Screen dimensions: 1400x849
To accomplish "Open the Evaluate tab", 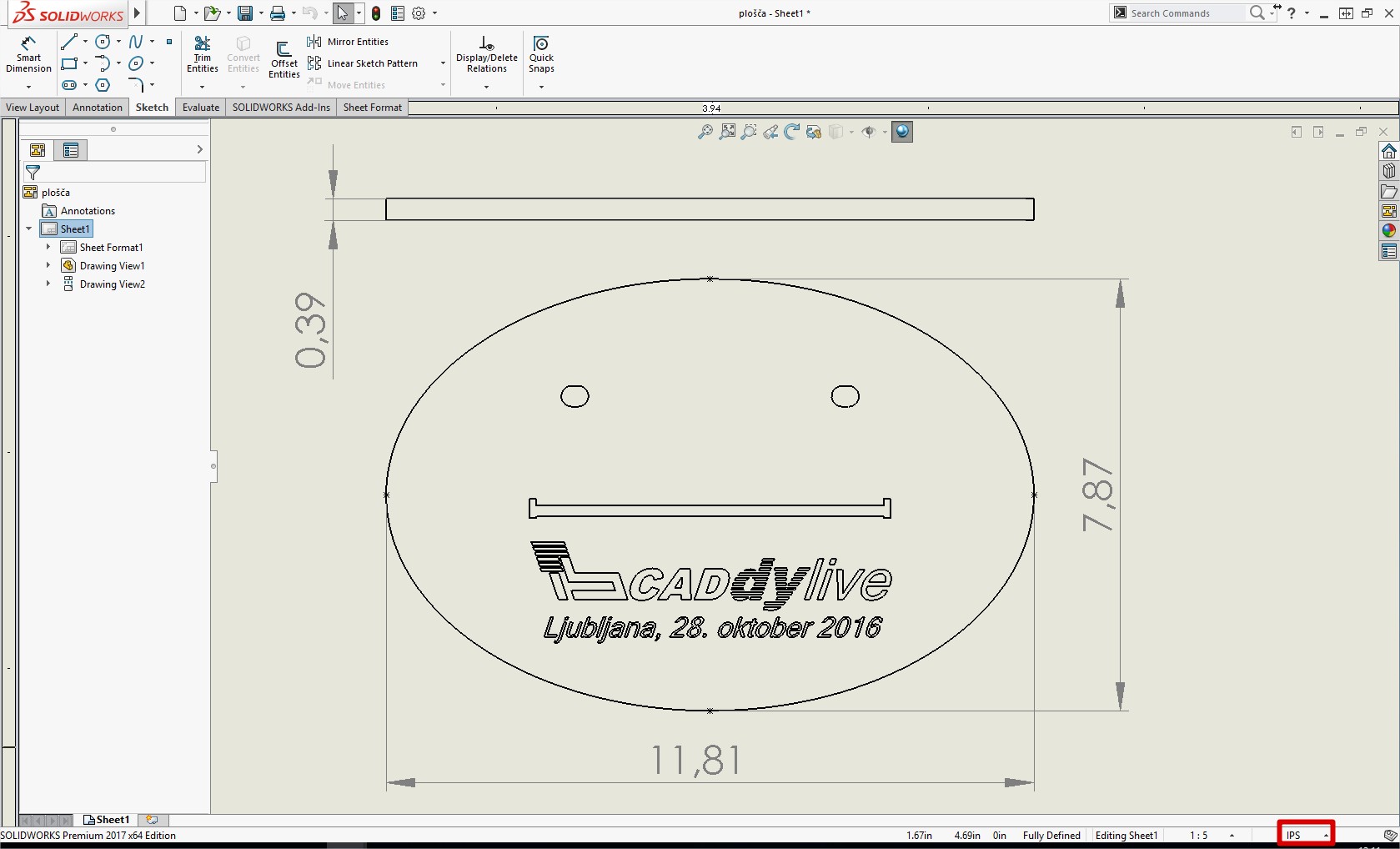I will click(201, 108).
